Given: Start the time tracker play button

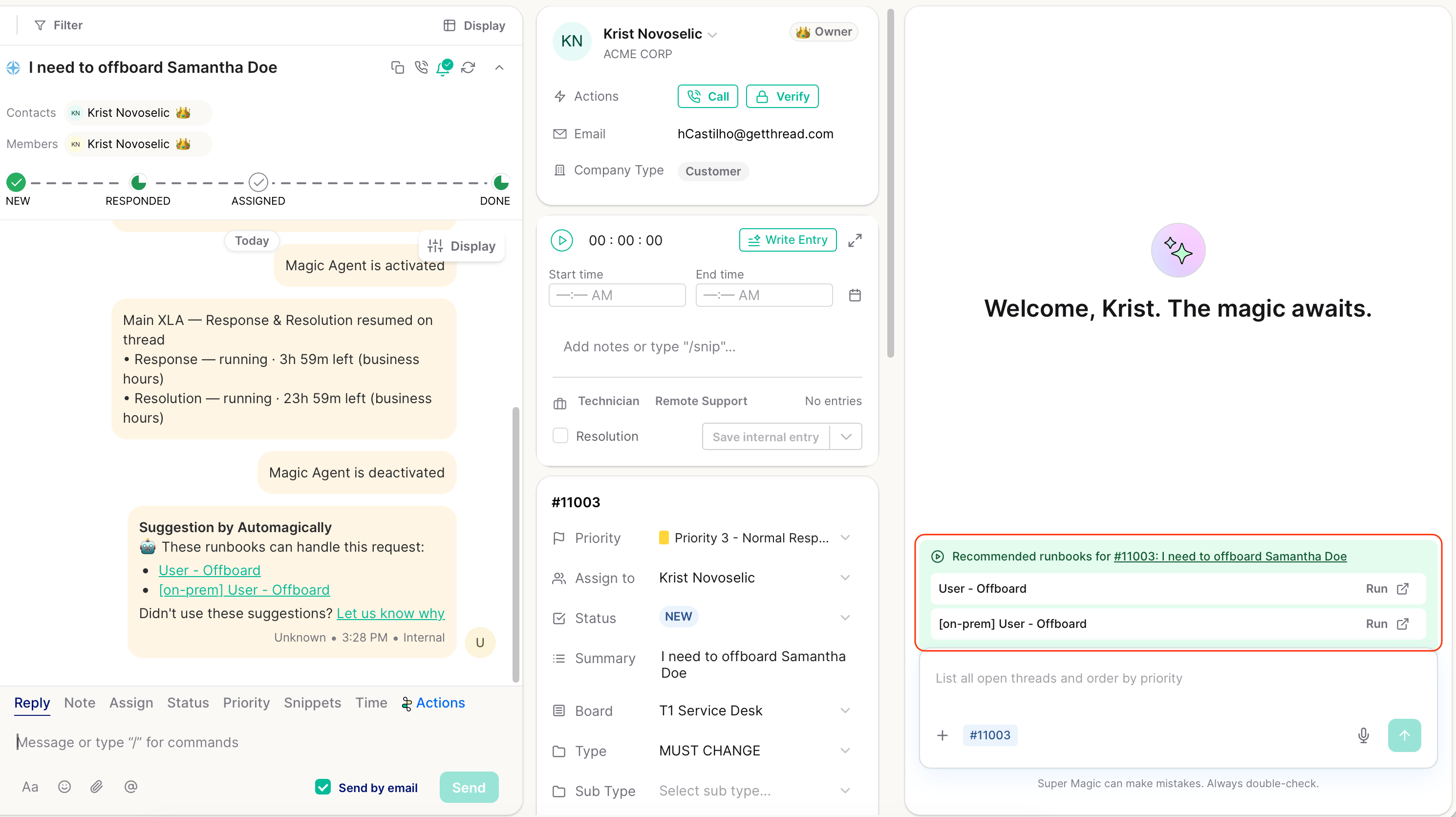Looking at the screenshot, I should [x=562, y=240].
